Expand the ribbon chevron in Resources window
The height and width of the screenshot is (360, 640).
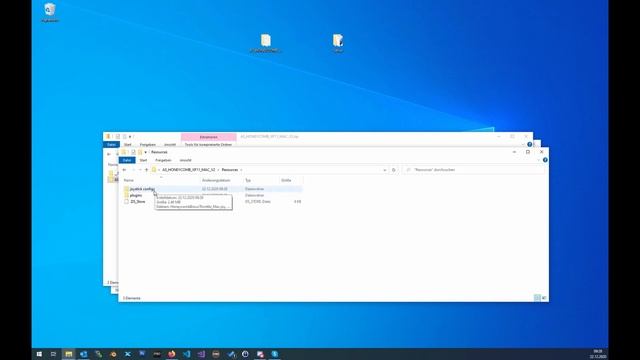click(538, 160)
